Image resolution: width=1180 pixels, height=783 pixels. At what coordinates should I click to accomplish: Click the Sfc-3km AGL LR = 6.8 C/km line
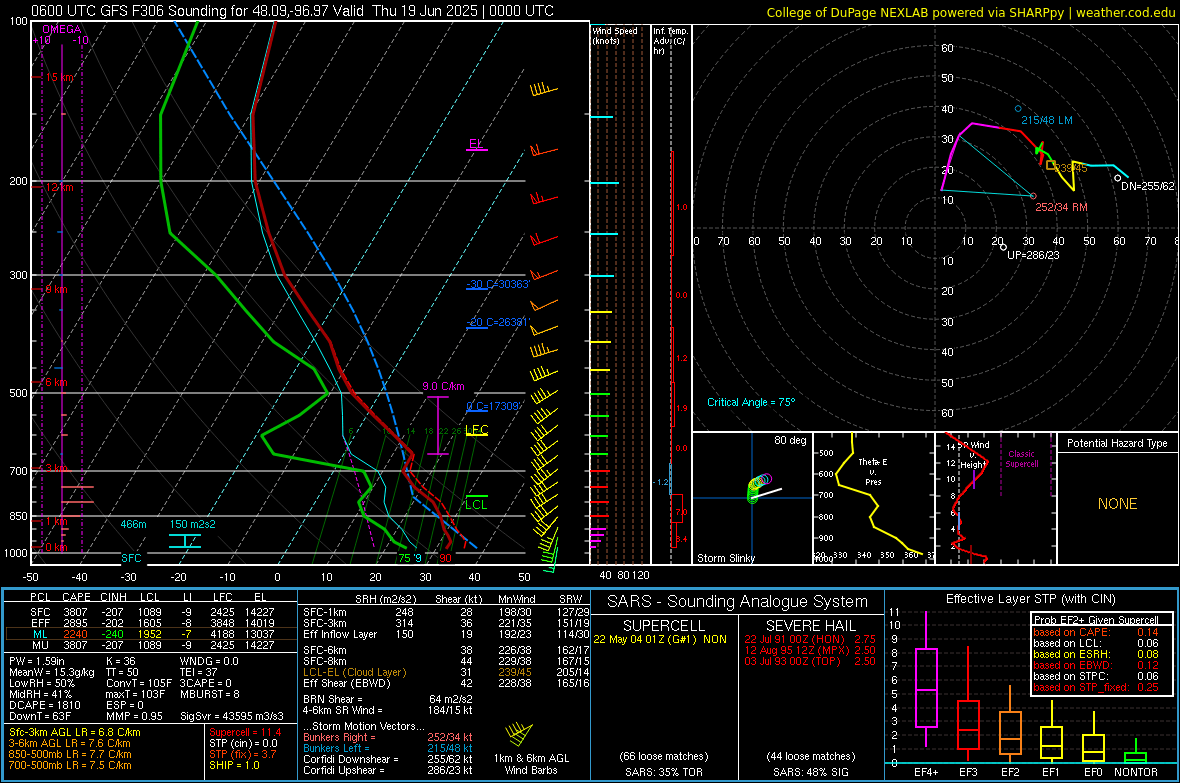pos(75,733)
